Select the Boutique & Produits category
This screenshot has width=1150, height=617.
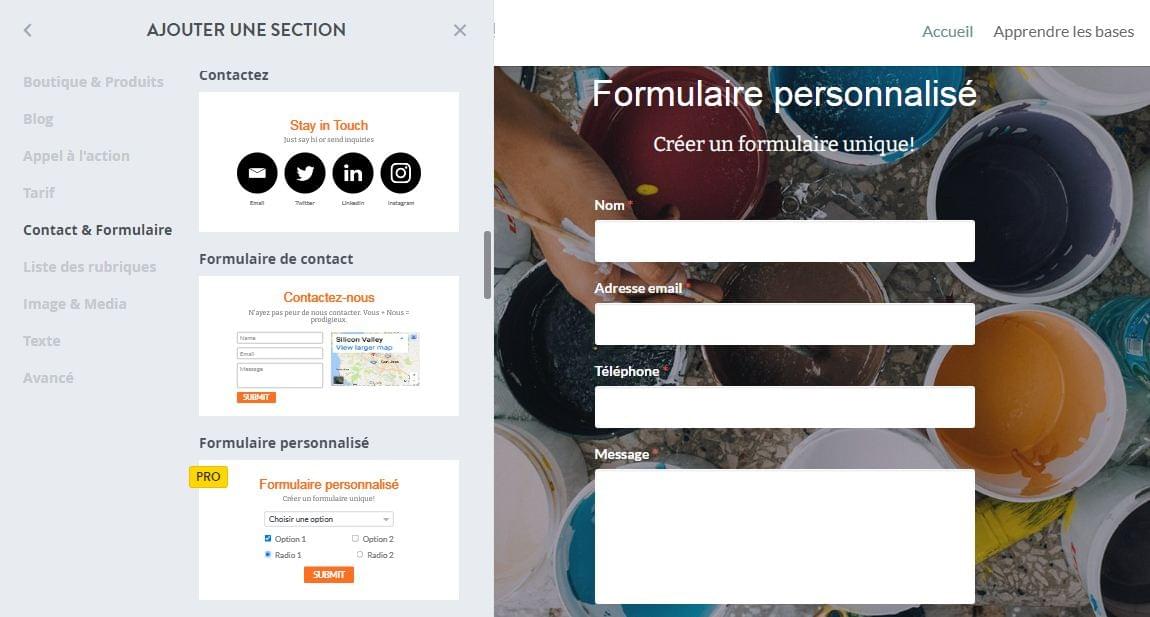[x=93, y=82]
